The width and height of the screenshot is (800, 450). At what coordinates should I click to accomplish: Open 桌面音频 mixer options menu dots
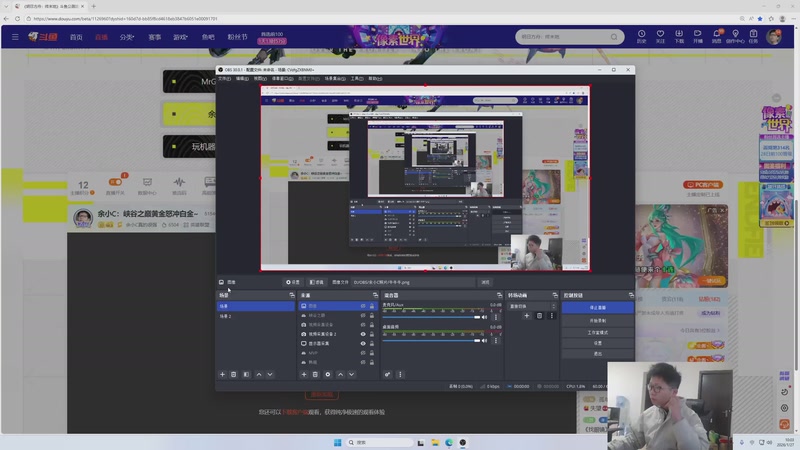click(x=496, y=340)
